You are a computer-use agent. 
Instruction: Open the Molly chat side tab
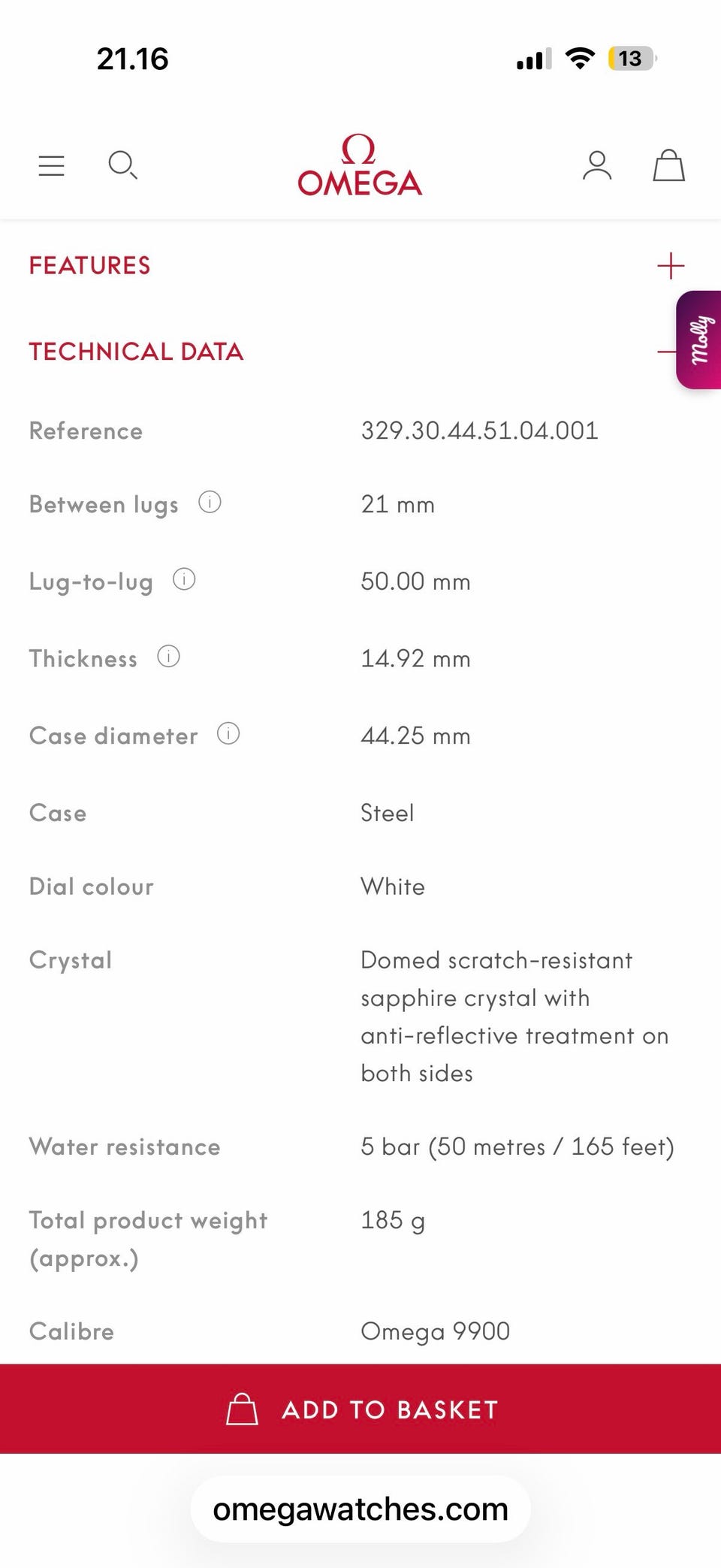(x=700, y=340)
